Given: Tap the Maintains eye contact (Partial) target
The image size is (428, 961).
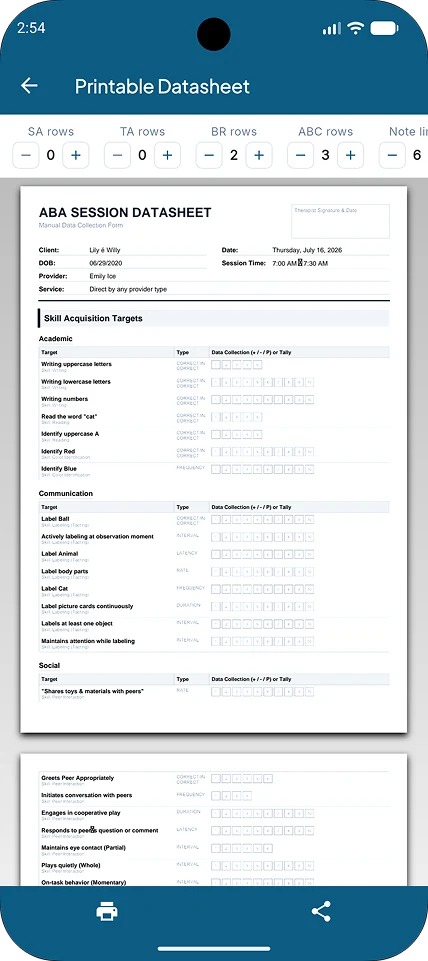Looking at the screenshot, I should point(83,848).
